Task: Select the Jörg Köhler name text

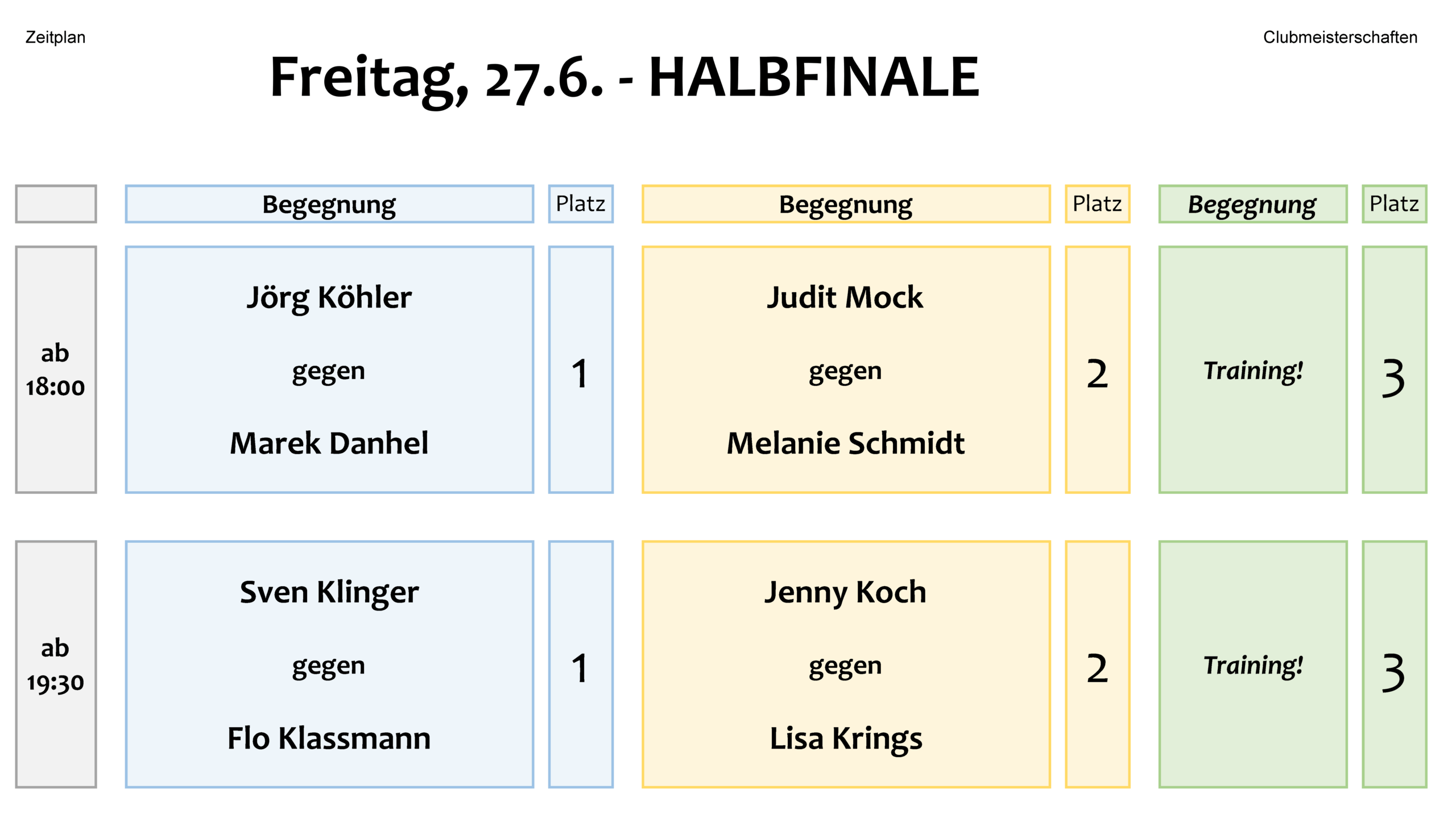Action: tap(329, 297)
